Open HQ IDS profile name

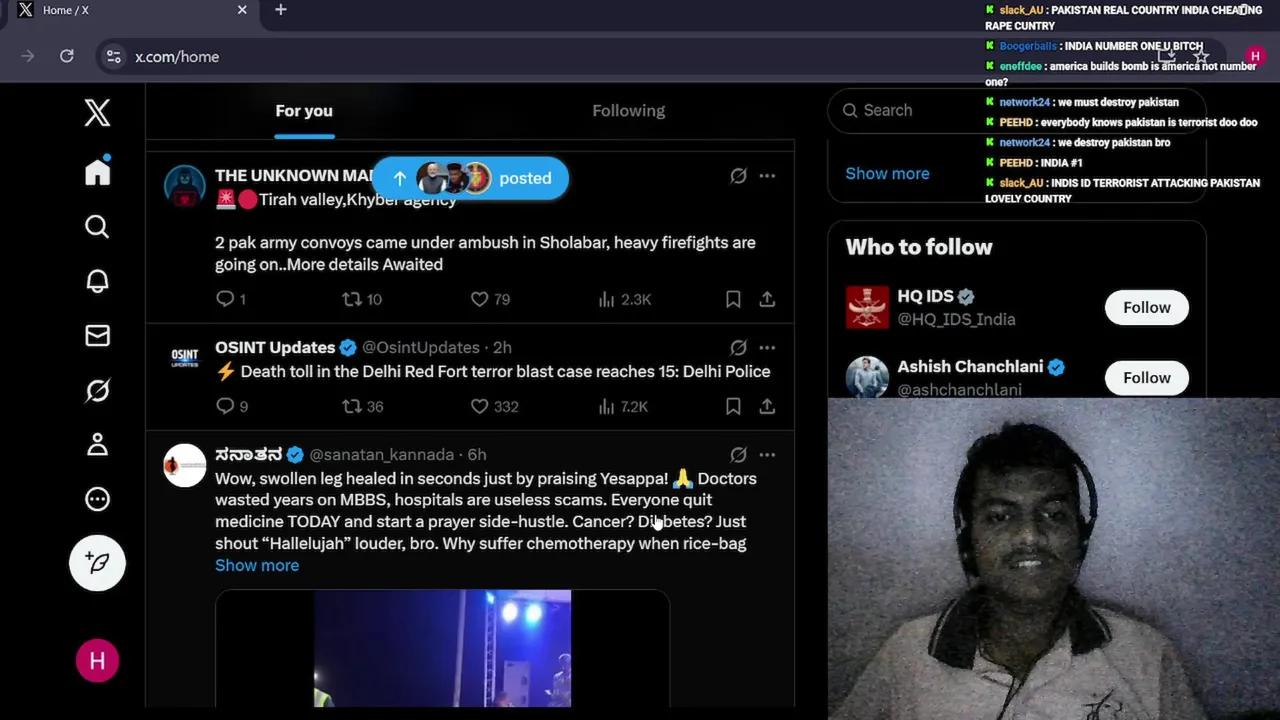(925, 296)
